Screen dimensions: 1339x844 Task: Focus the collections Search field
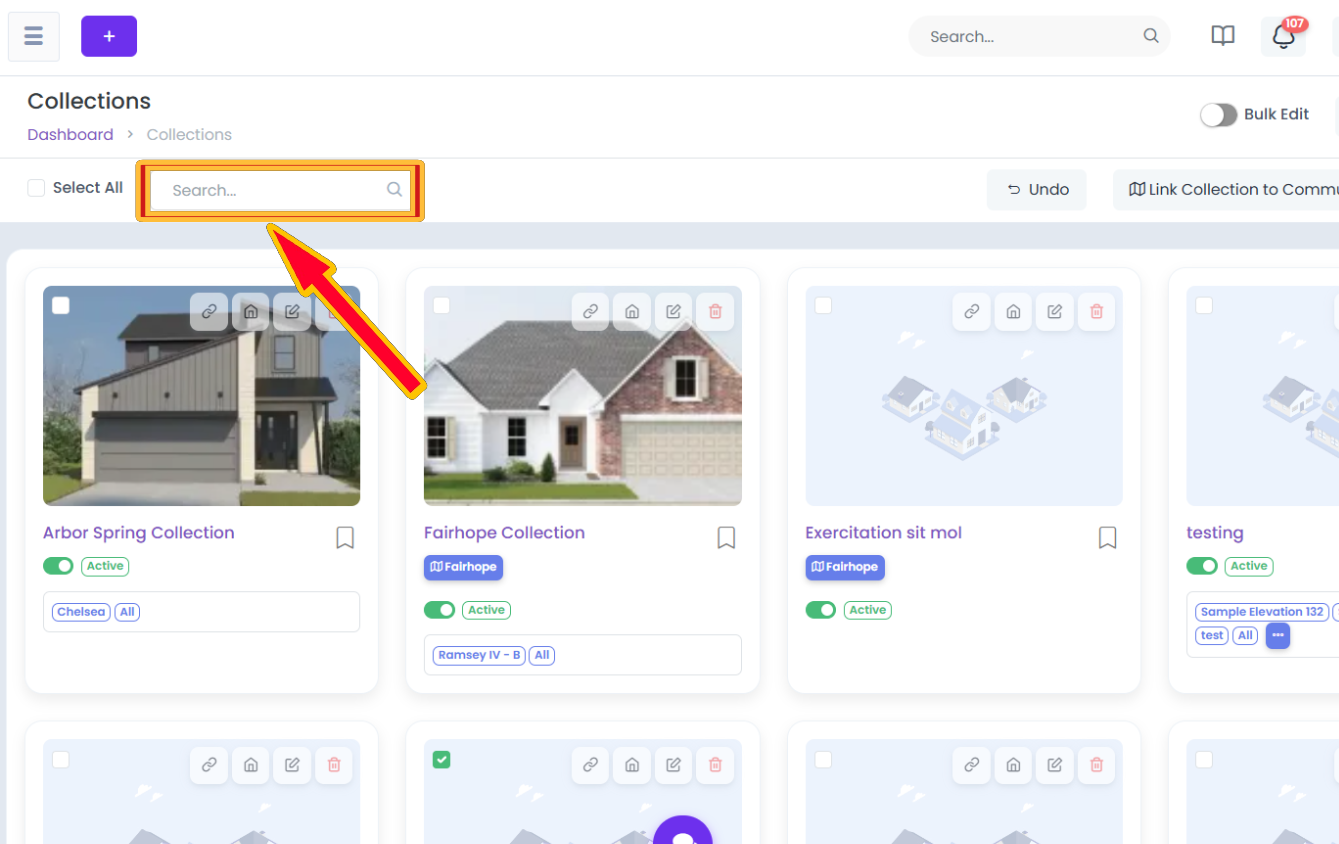[279, 190]
